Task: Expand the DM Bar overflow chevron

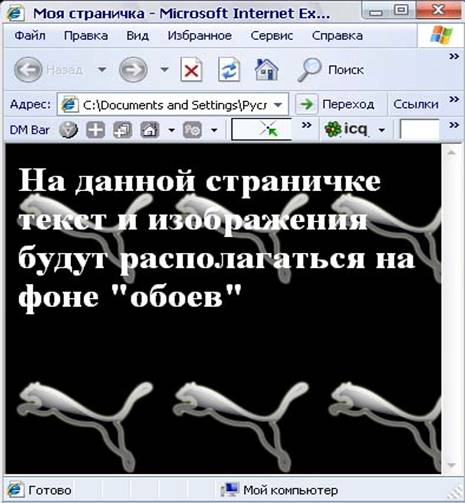Action: click(x=306, y=125)
